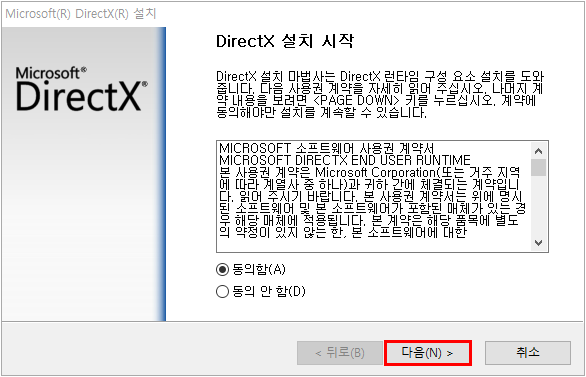Viewport: 586px width, 377px height.
Task: Click the license scrollbar up arrow
Action: [x=538, y=151]
